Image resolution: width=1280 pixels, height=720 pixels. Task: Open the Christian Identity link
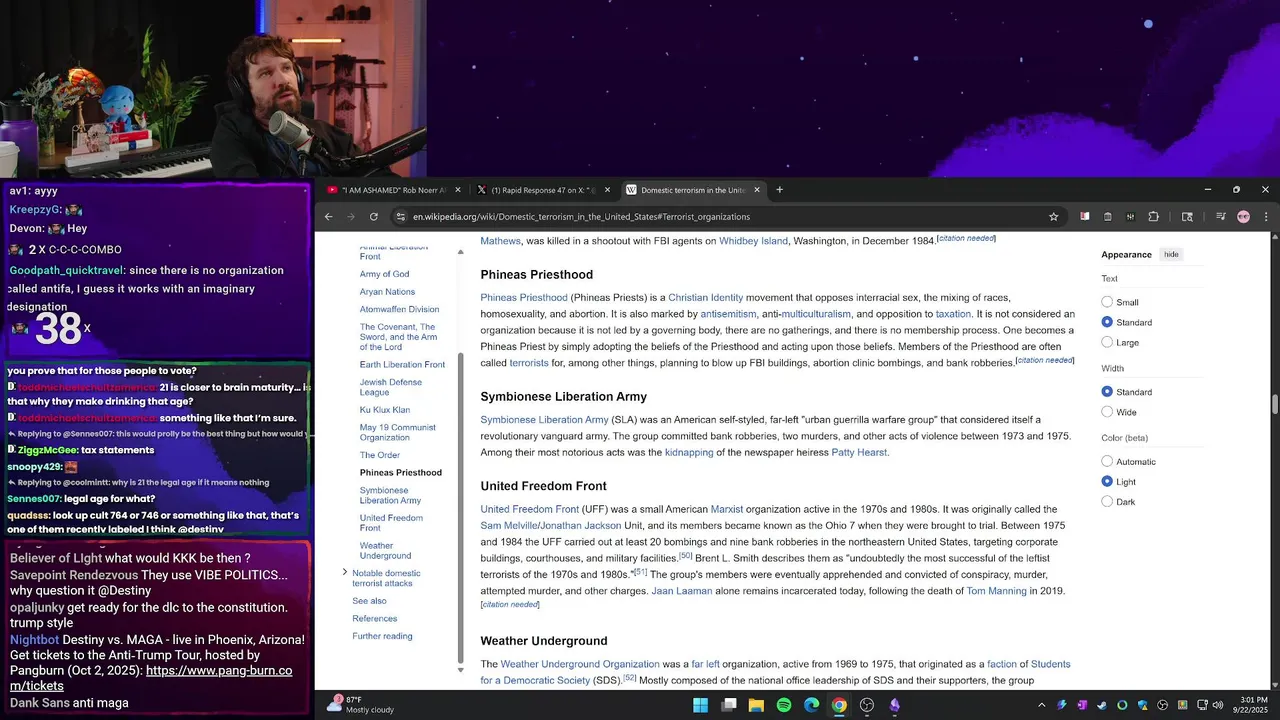tap(706, 298)
